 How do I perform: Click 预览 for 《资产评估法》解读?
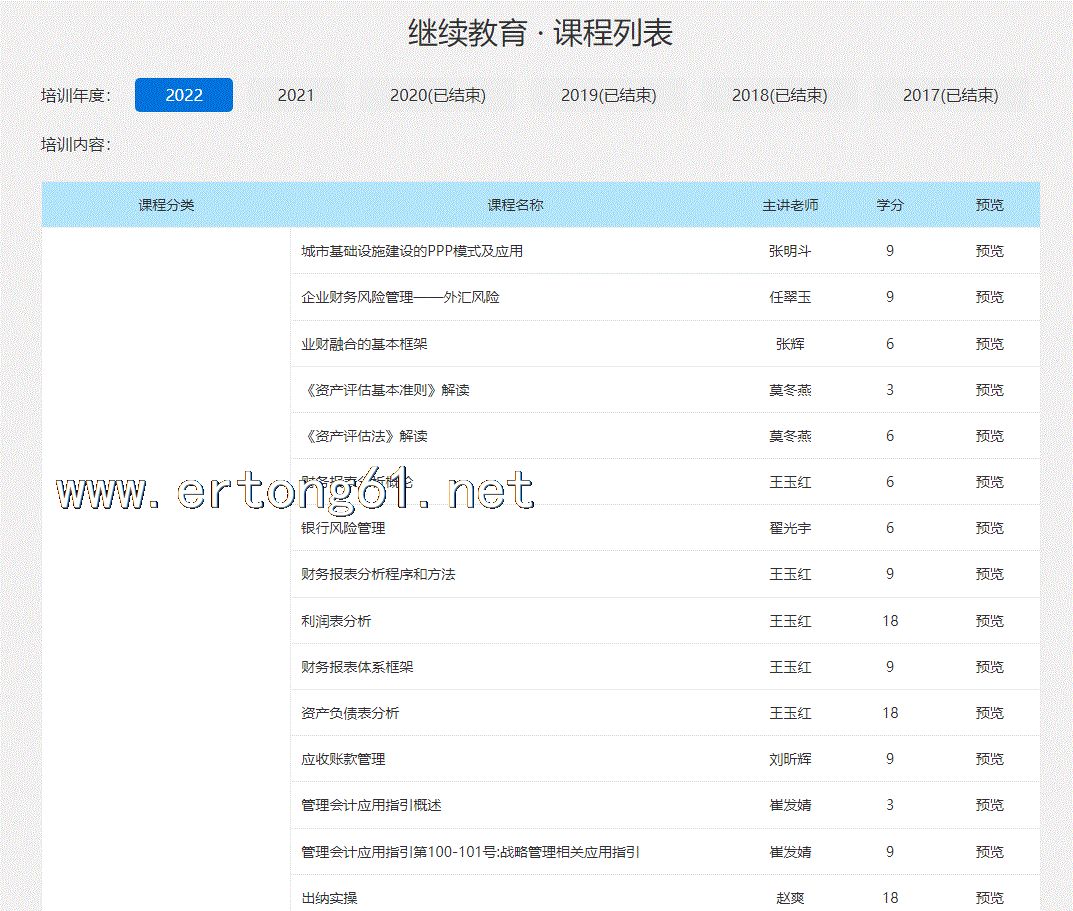pos(989,436)
